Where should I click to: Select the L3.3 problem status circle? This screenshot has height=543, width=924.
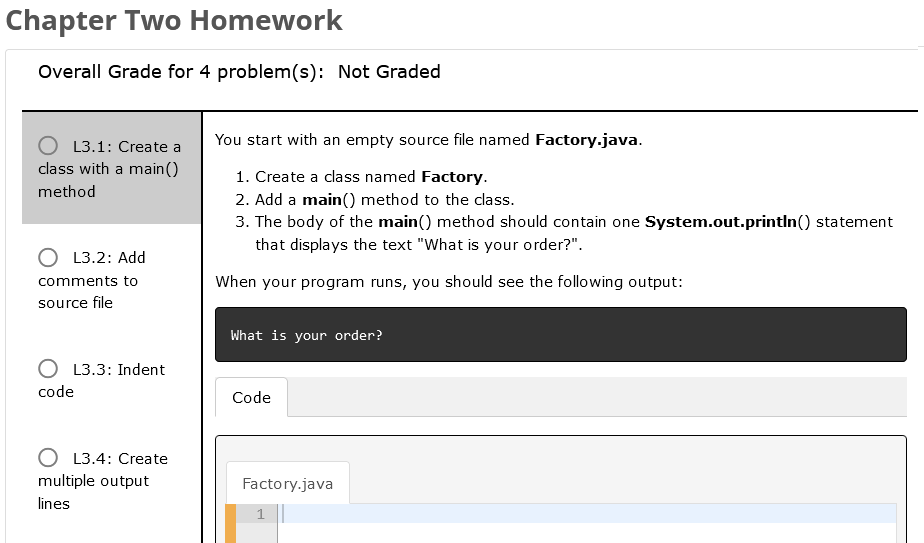point(49,369)
